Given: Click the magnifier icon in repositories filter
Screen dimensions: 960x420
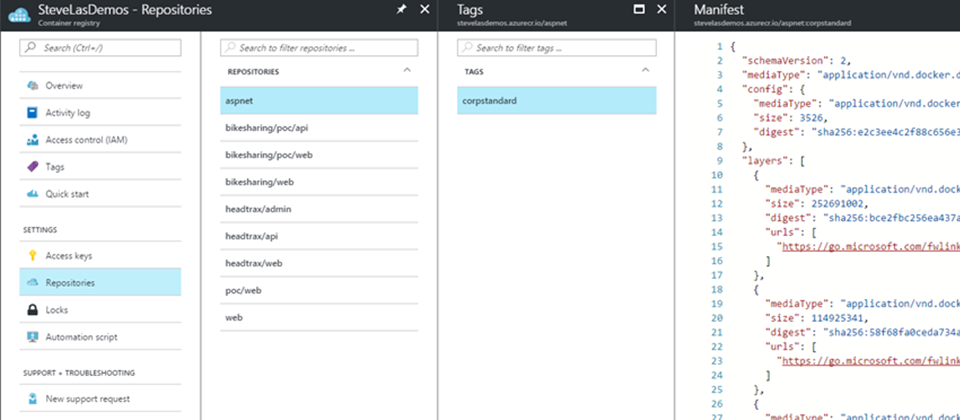Looking at the screenshot, I should [x=230, y=48].
